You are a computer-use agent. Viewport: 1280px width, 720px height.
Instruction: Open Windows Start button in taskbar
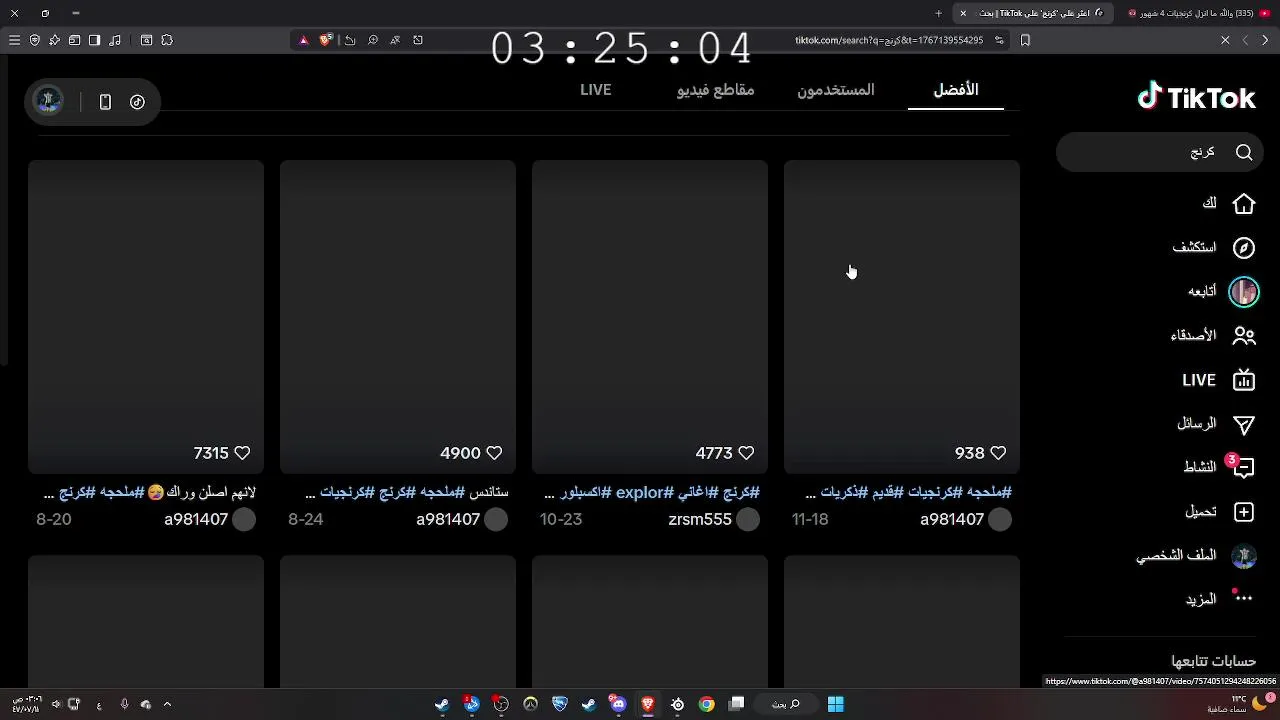[835, 704]
